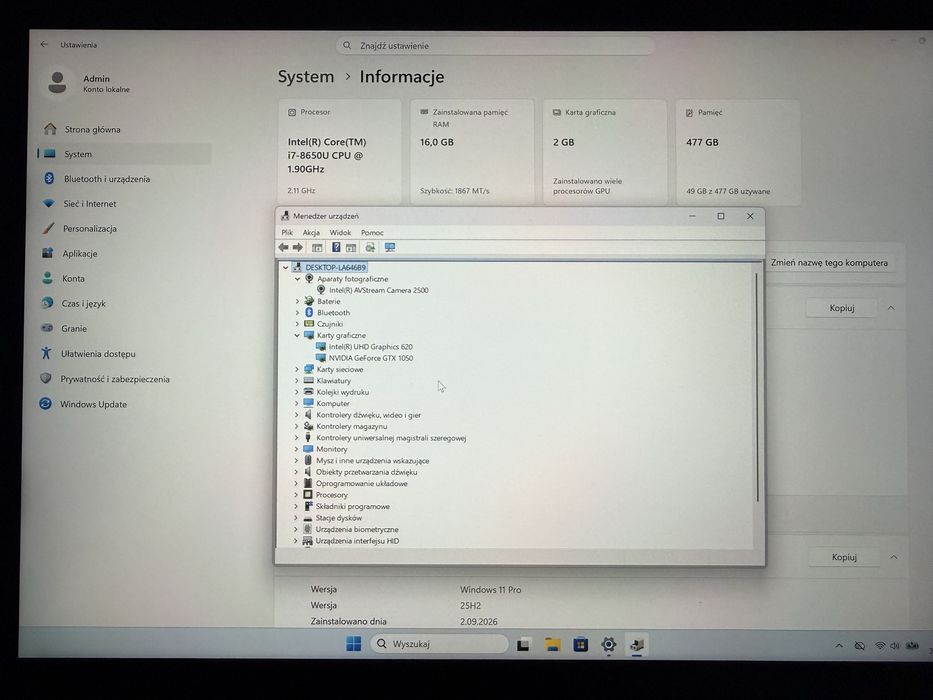Open the Pomoc menu
Viewport: 933px width, 700px height.
[372, 232]
